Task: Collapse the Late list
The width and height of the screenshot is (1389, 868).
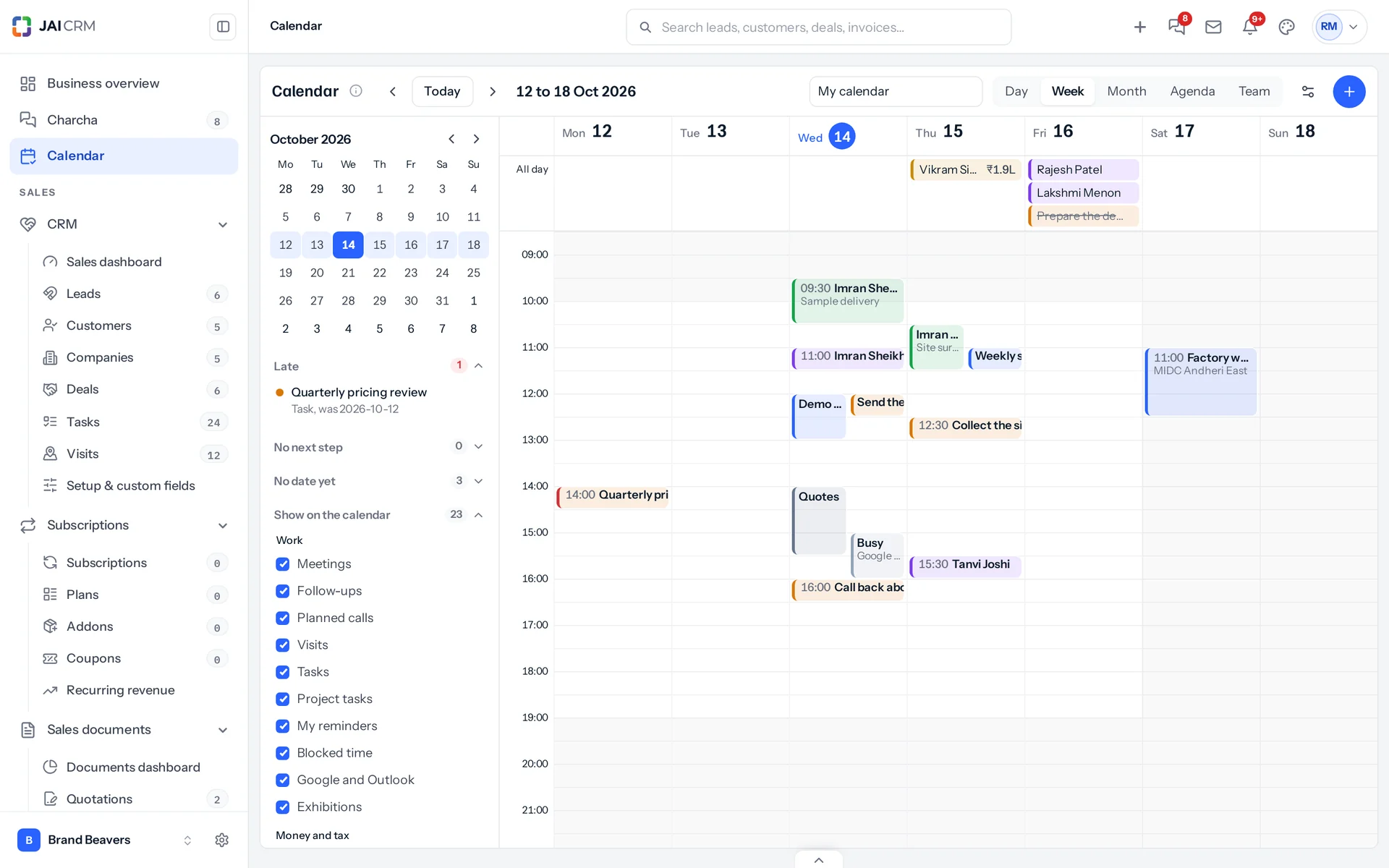Action: click(478, 366)
